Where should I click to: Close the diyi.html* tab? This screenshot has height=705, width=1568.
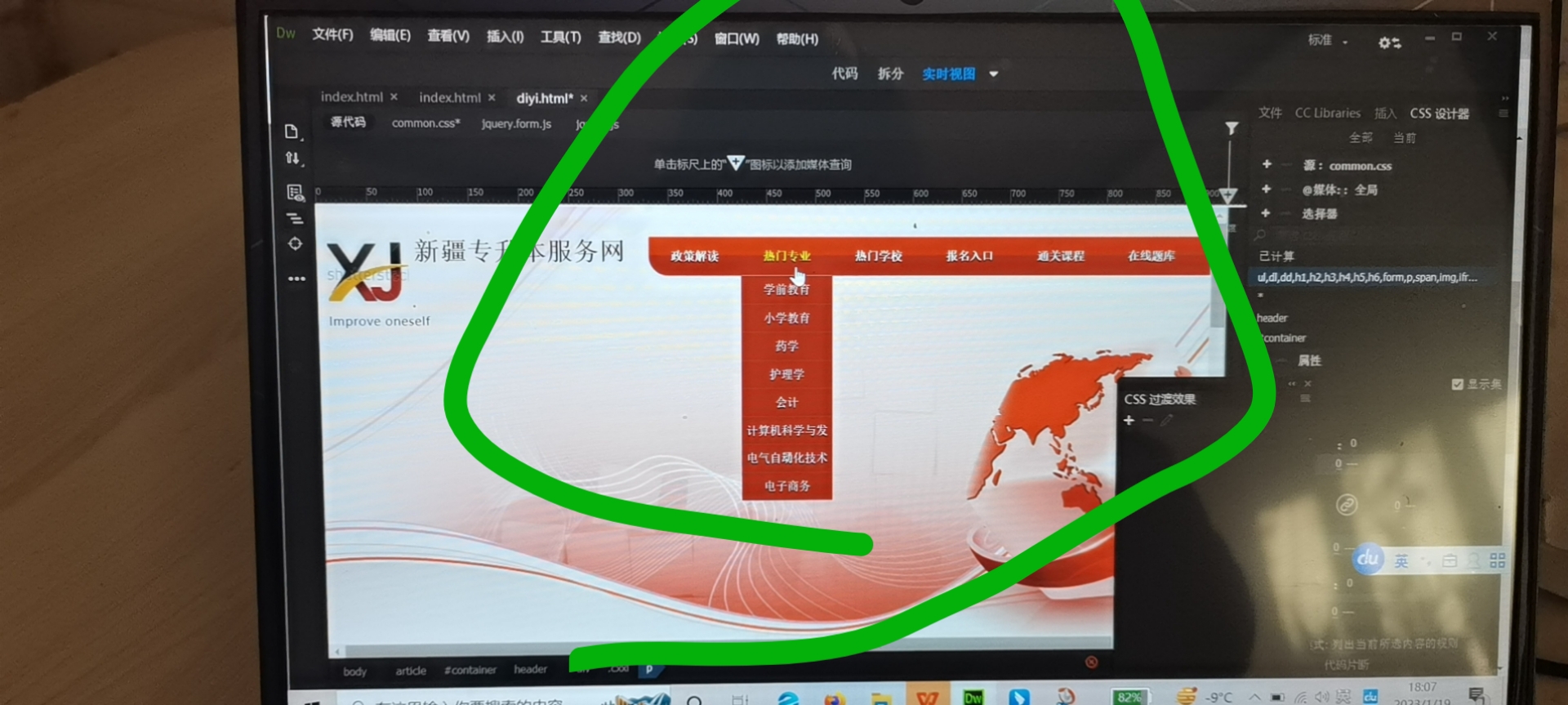(584, 98)
